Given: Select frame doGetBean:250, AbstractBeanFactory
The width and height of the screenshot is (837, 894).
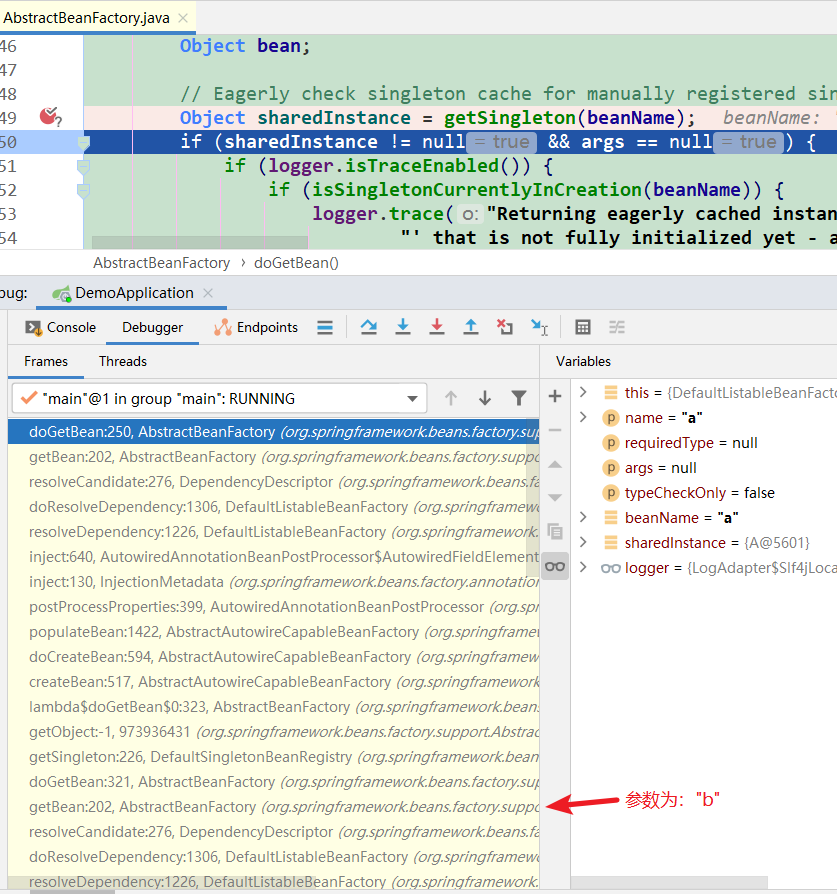Looking at the screenshot, I should [x=274, y=432].
